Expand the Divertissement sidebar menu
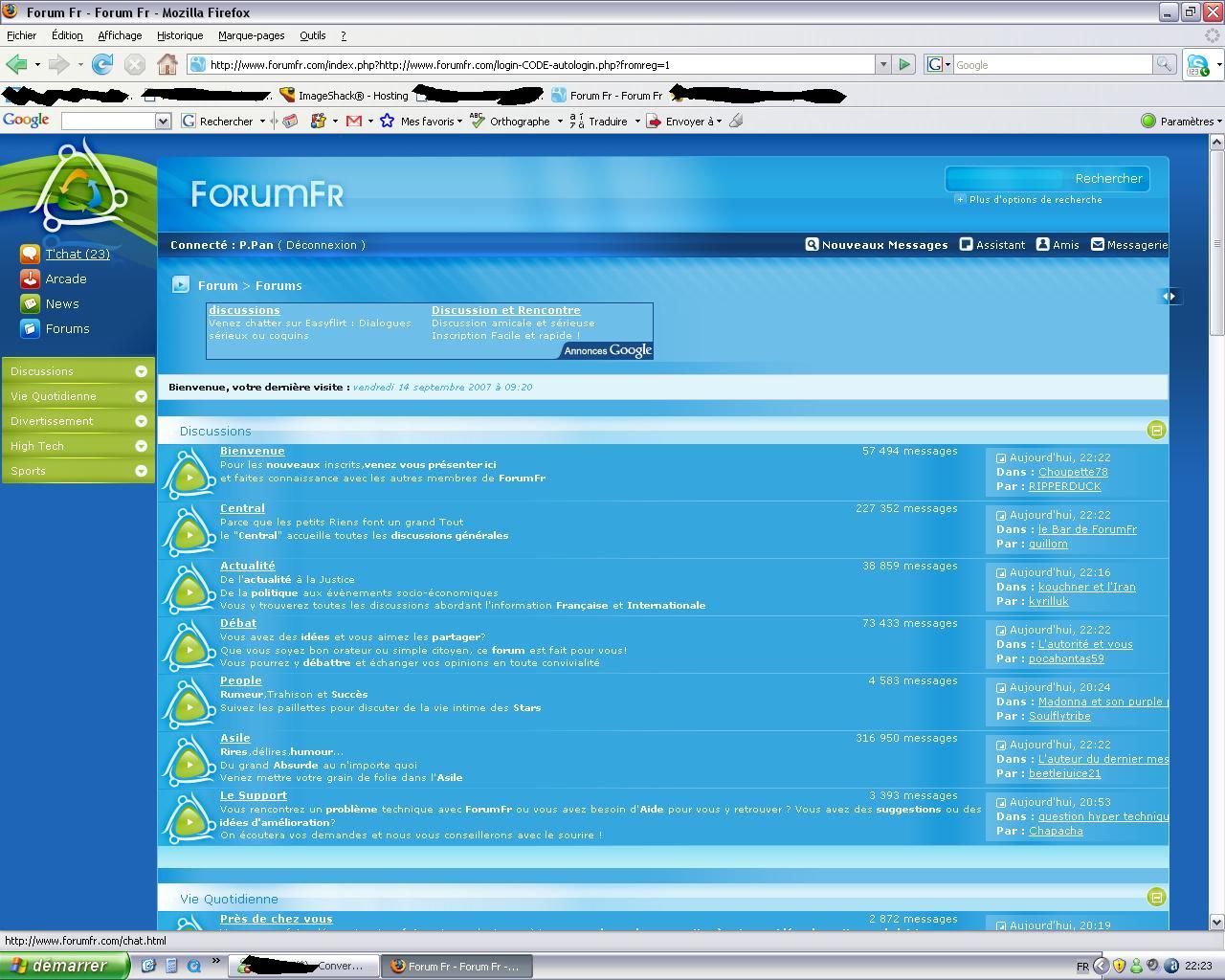This screenshot has width=1225, height=980. (141, 421)
